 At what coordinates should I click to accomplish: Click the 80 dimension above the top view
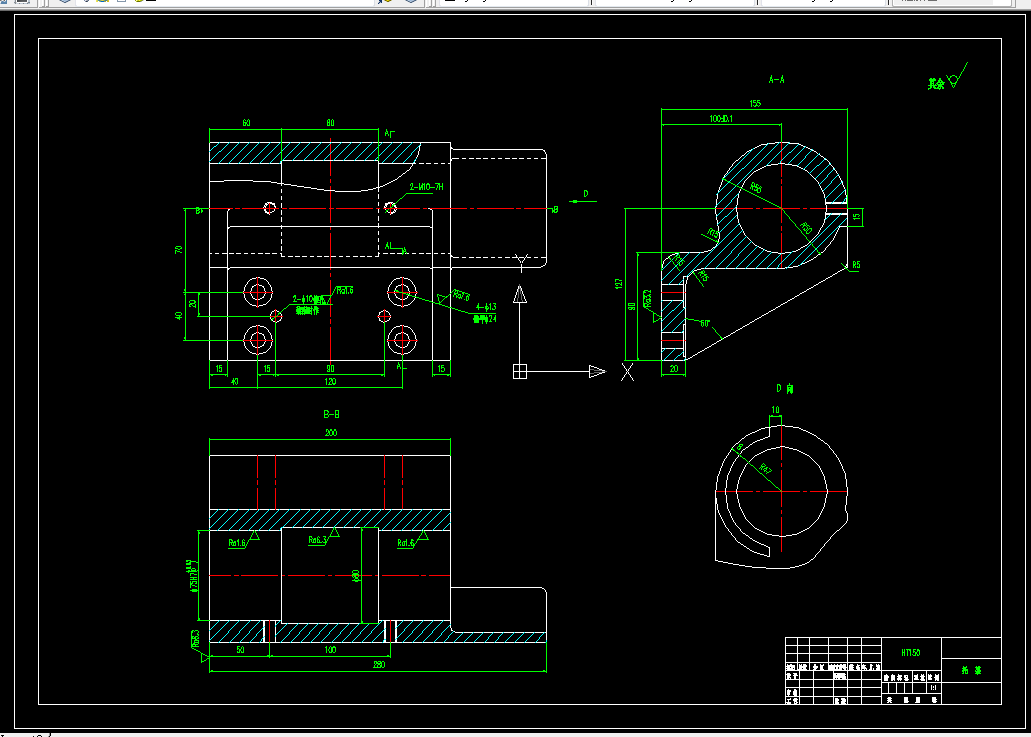tap(330, 123)
